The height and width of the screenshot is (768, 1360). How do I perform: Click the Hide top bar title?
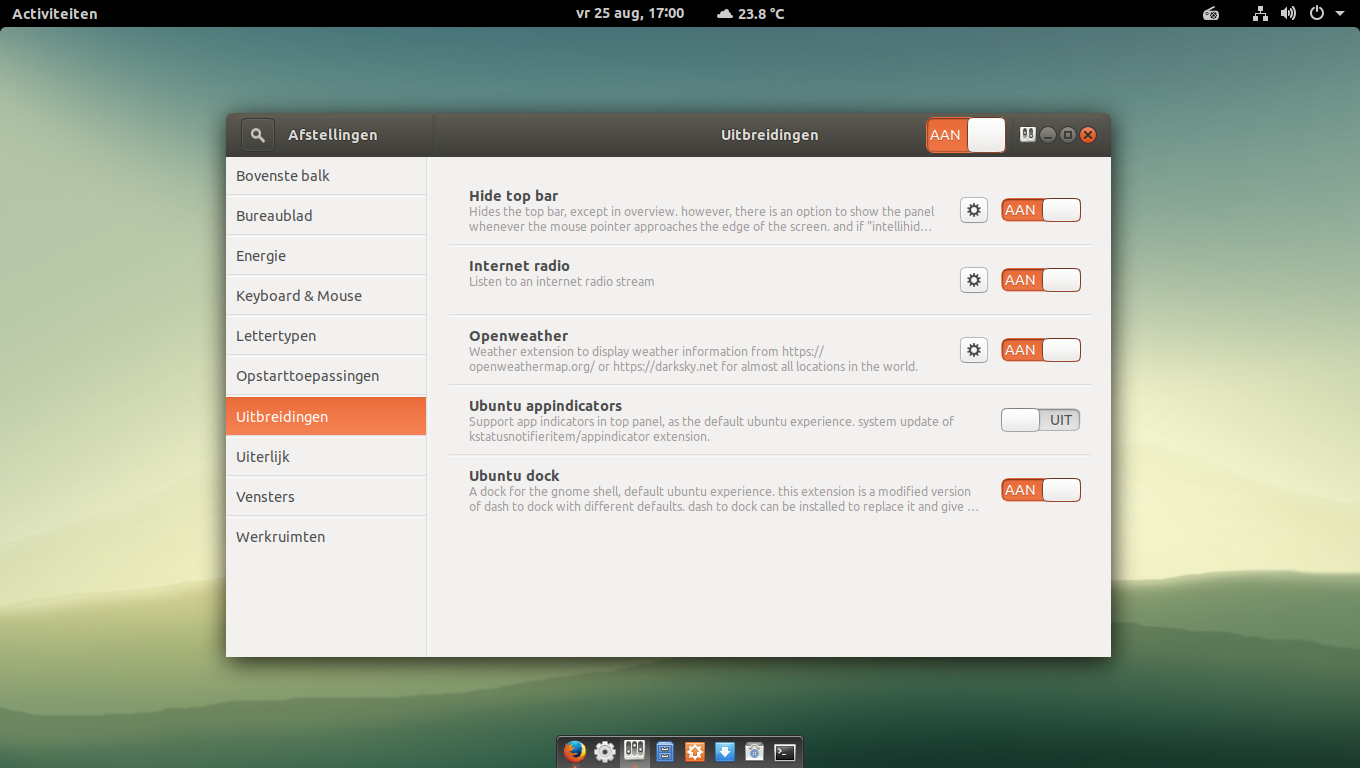point(513,196)
